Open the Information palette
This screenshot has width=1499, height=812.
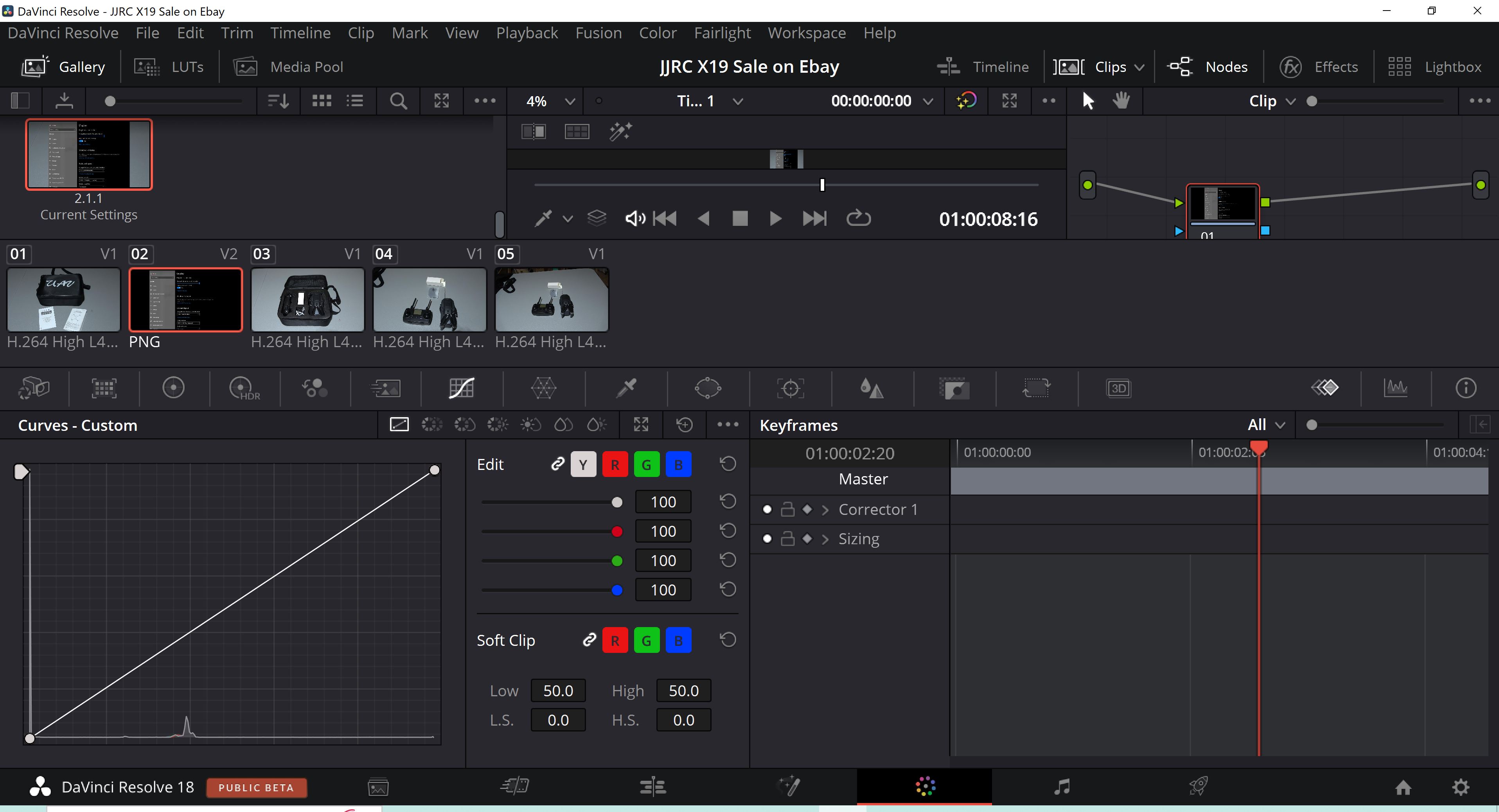pos(1466,388)
